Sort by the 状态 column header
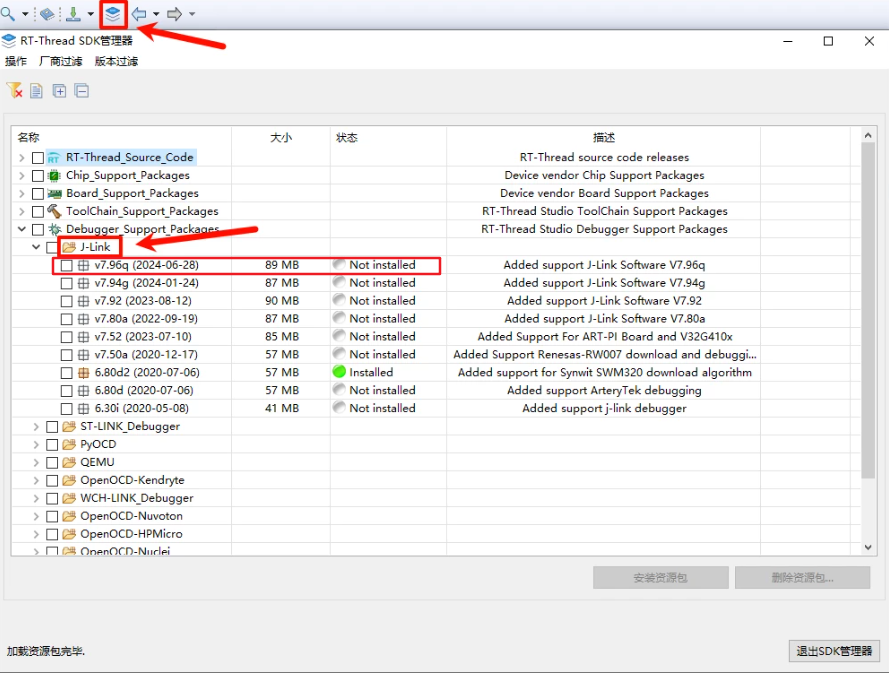The width and height of the screenshot is (889, 677). [388, 137]
